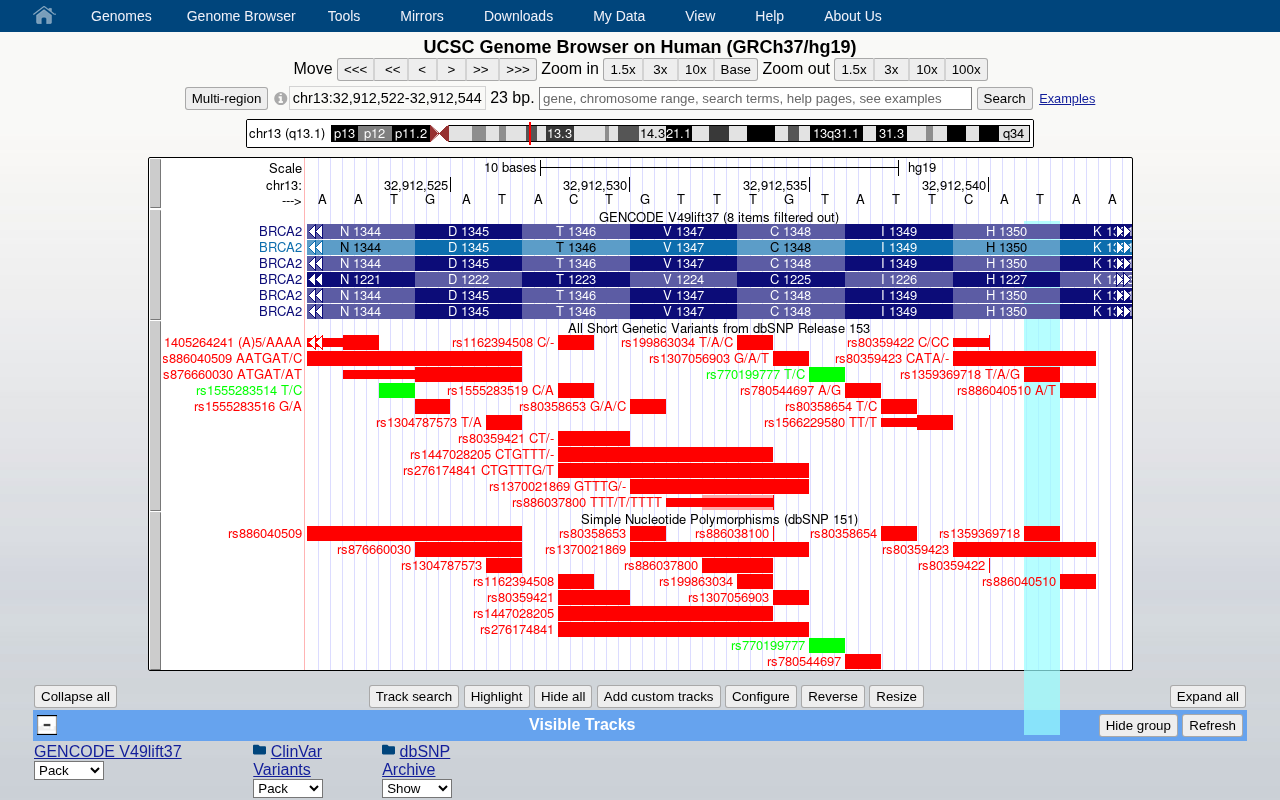This screenshot has width=1280, height=800.
Task: Move far right with >>> button
Action: point(518,69)
